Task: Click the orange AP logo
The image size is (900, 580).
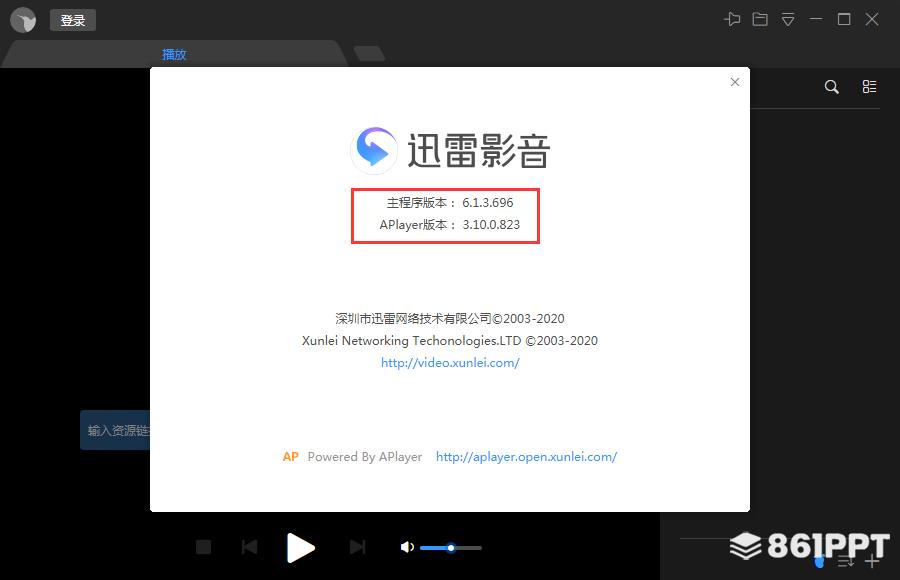Action: (x=290, y=457)
